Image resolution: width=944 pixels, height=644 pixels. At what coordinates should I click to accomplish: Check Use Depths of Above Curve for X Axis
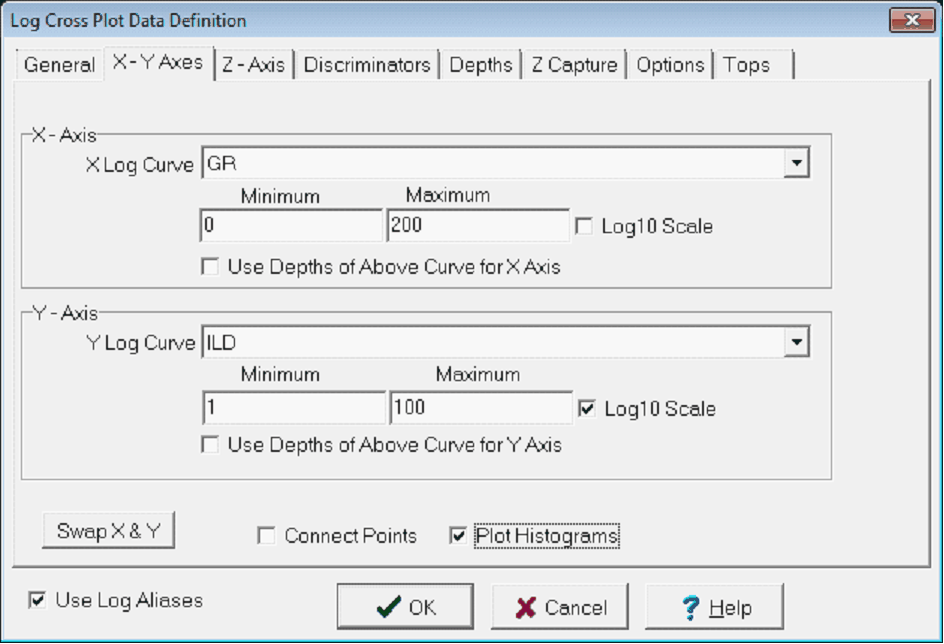(x=210, y=267)
